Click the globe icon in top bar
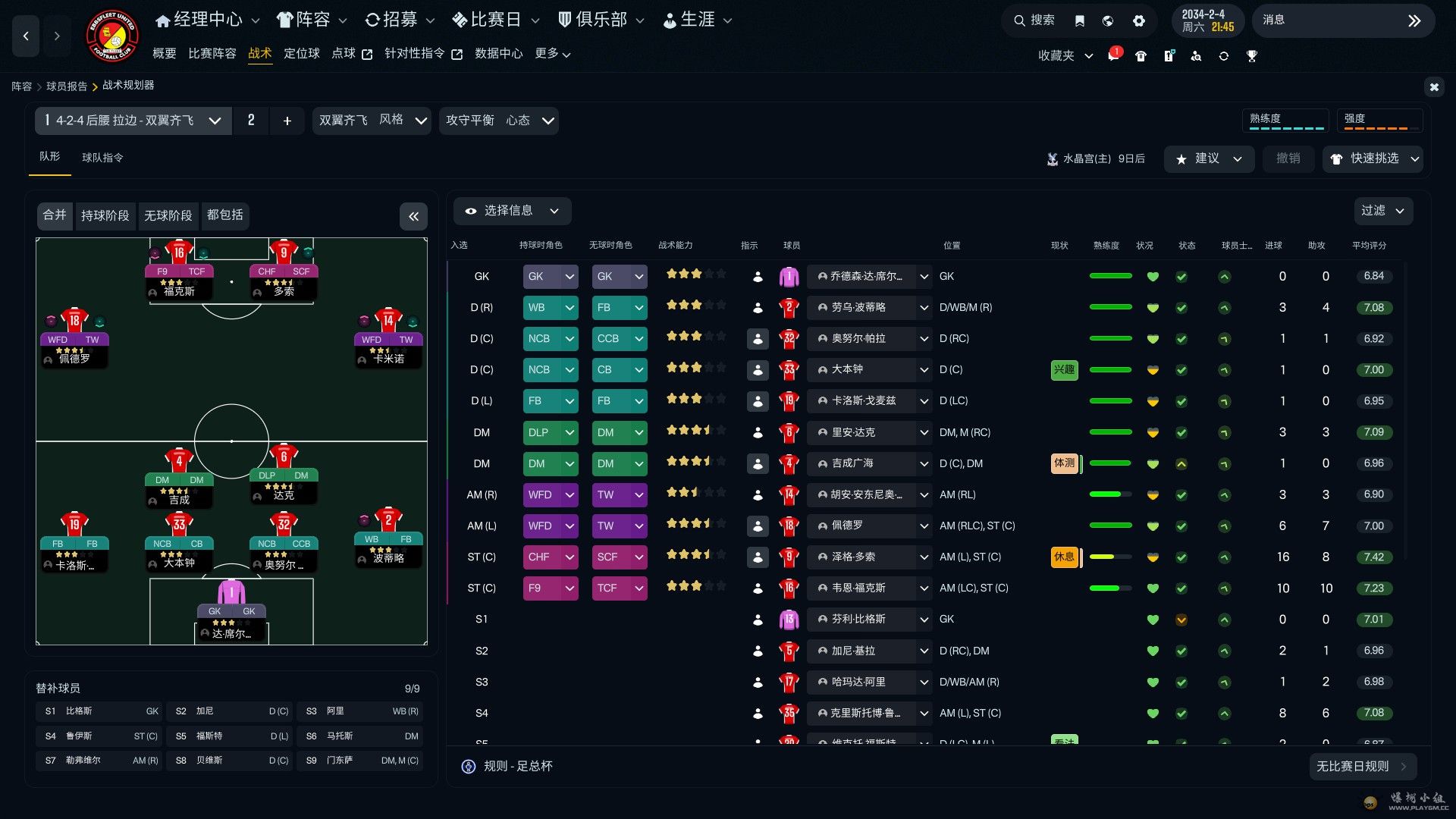This screenshot has height=819, width=1456. (1108, 20)
